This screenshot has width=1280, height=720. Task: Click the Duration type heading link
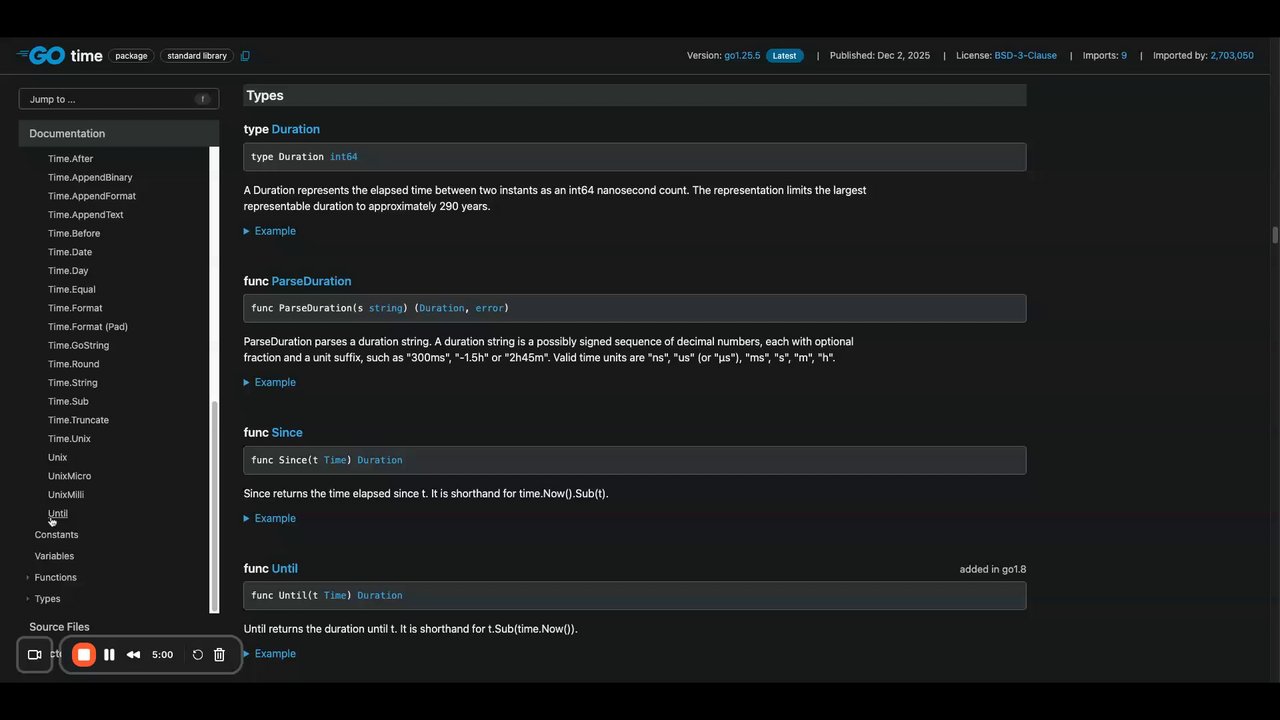pyautogui.click(x=296, y=129)
